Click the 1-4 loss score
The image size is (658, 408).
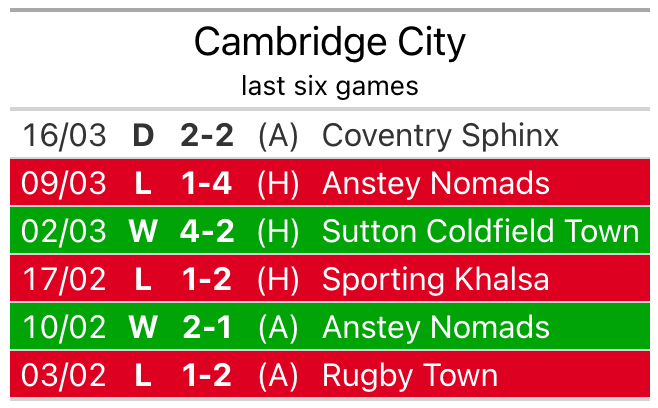click(x=207, y=183)
